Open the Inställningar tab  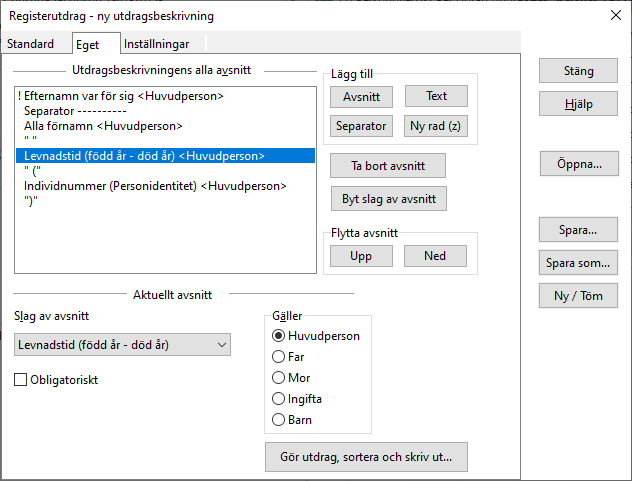pos(163,44)
